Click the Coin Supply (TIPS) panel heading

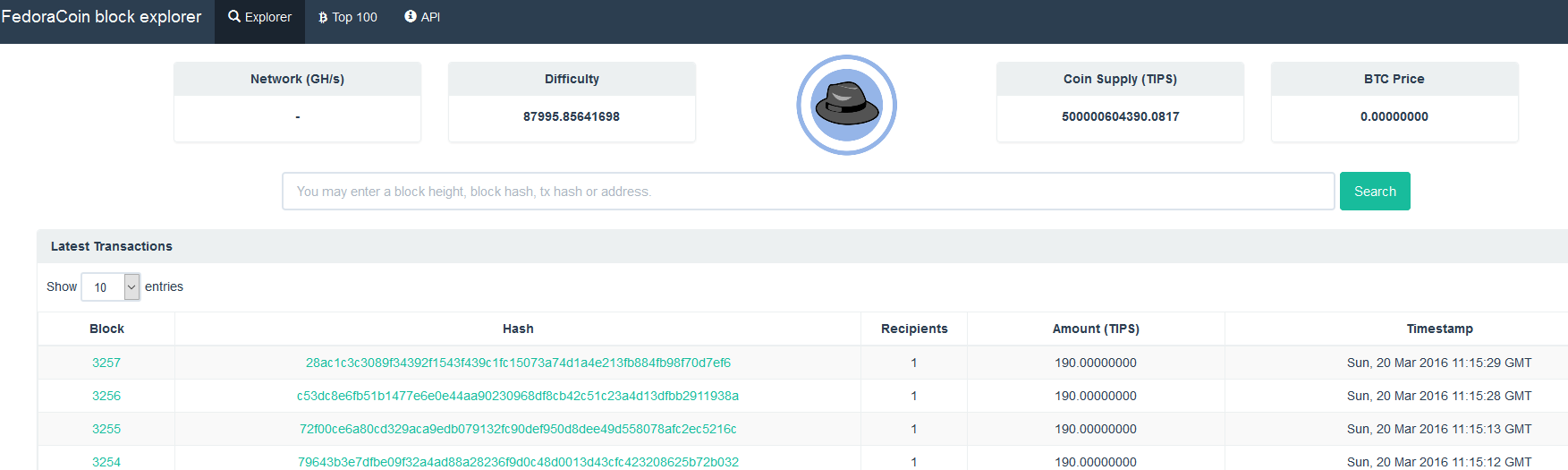pyautogui.click(x=1120, y=79)
